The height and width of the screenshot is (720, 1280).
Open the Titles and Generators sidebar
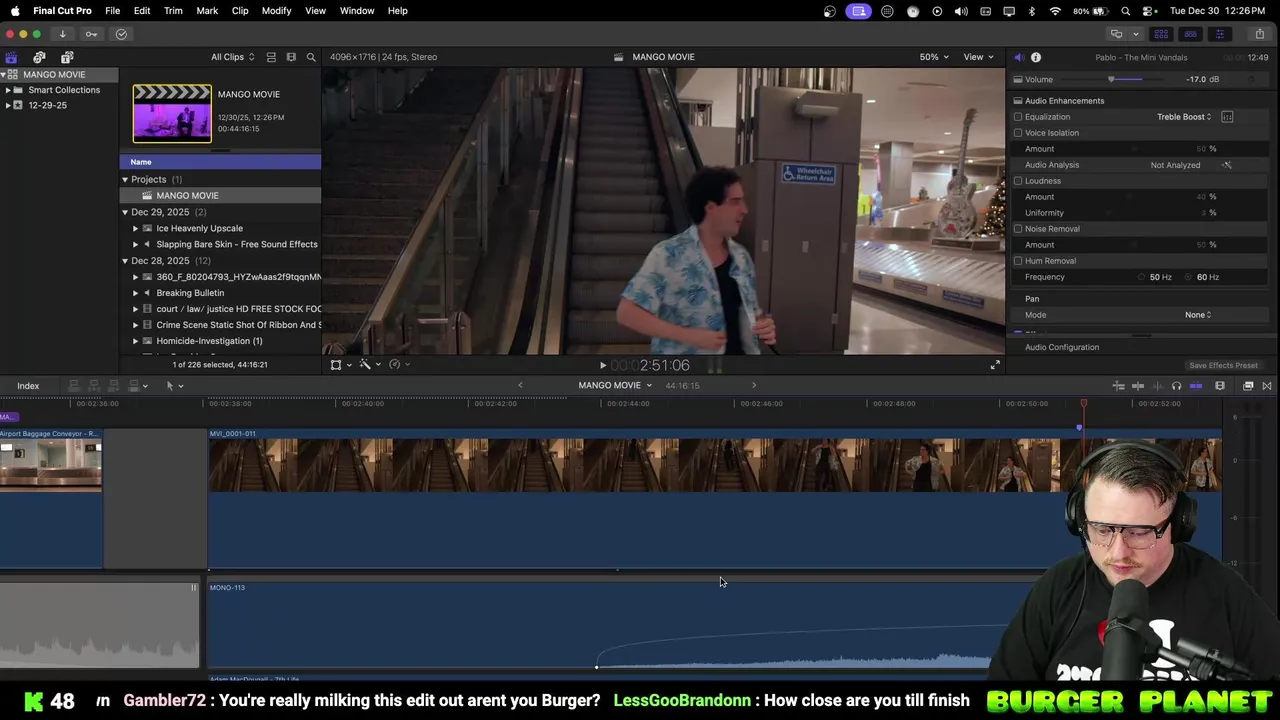(65, 57)
